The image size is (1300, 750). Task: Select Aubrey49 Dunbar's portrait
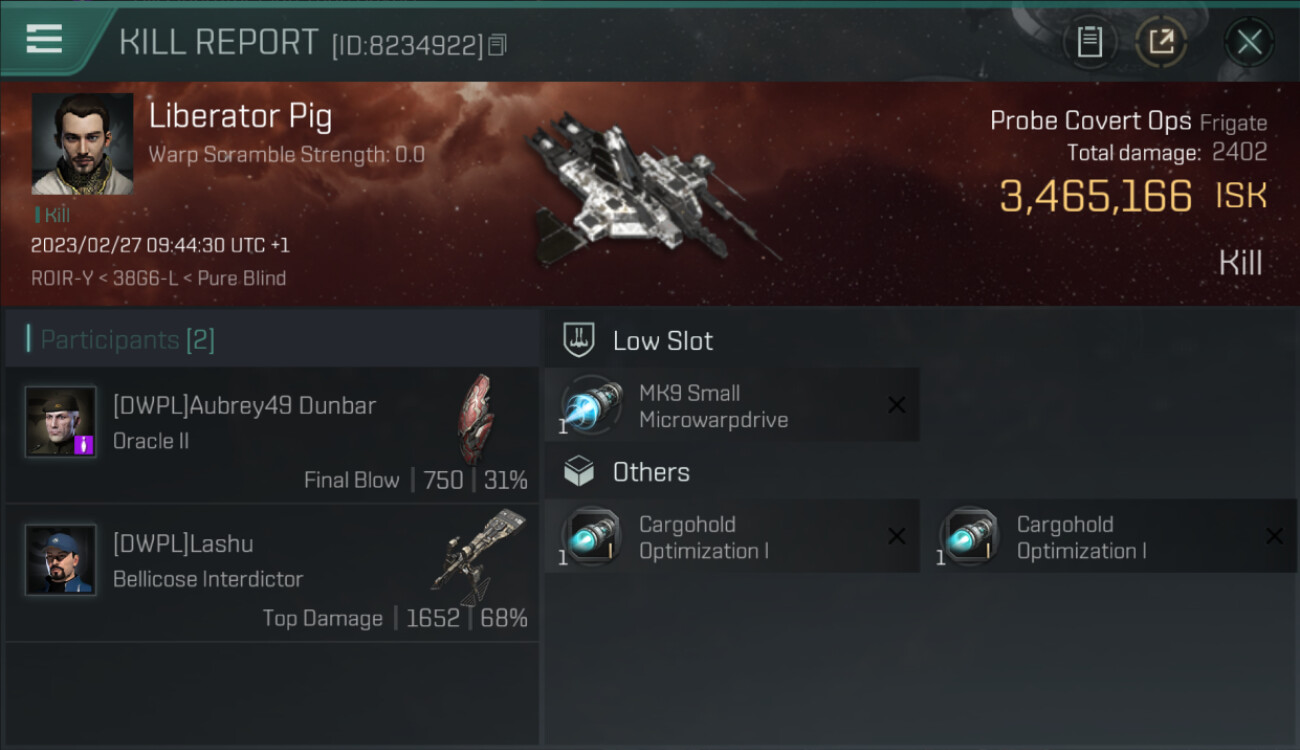tap(61, 421)
